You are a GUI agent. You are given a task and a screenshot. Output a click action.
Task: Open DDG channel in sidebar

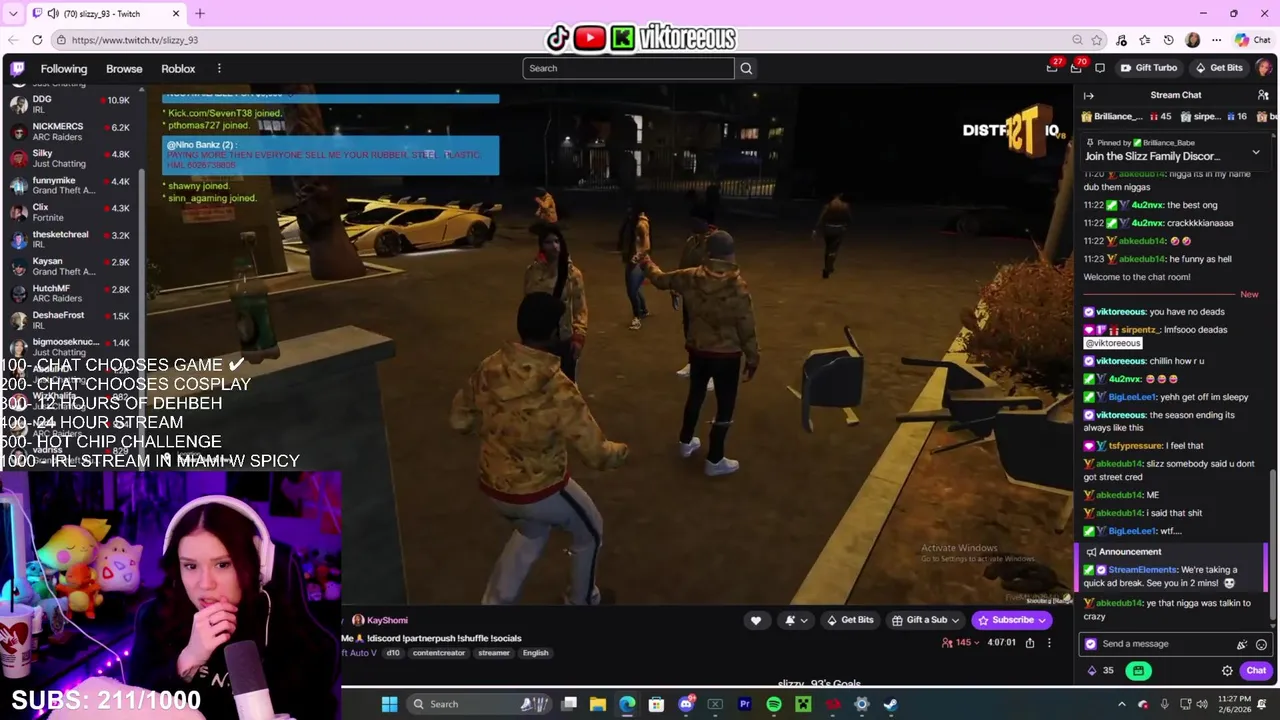(x=70, y=104)
